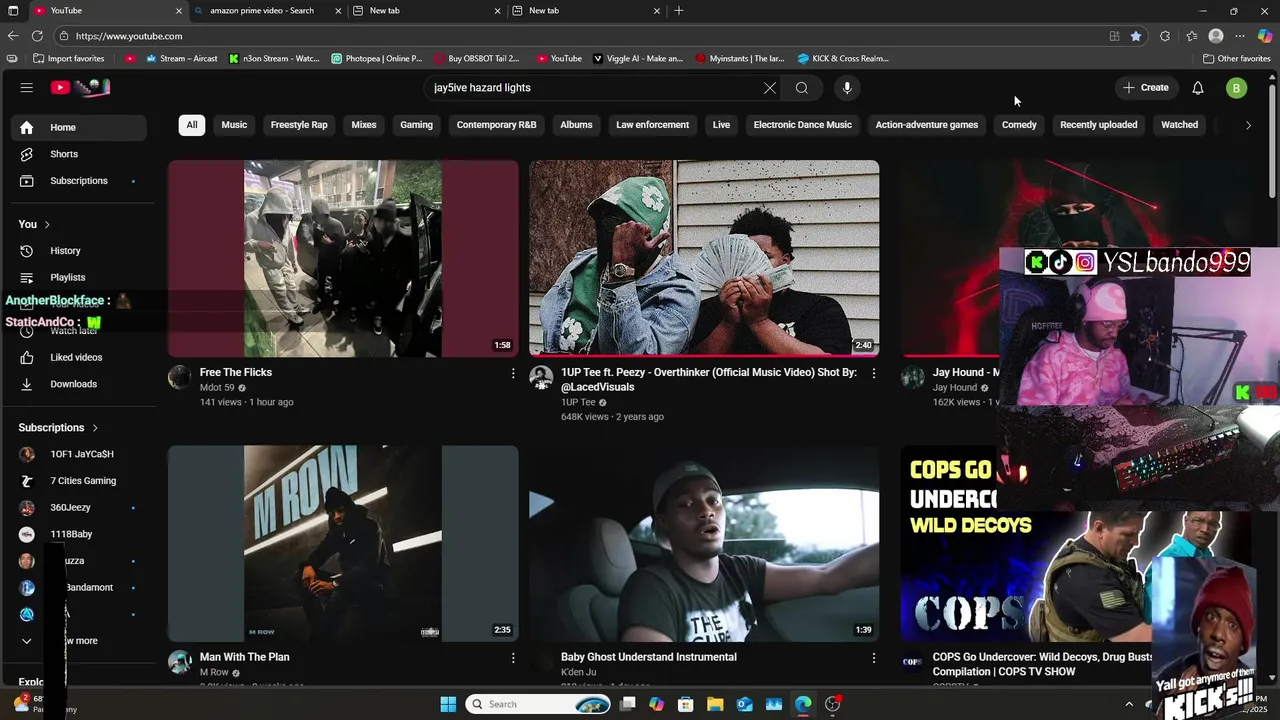Select the All filter chip

coord(192,125)
